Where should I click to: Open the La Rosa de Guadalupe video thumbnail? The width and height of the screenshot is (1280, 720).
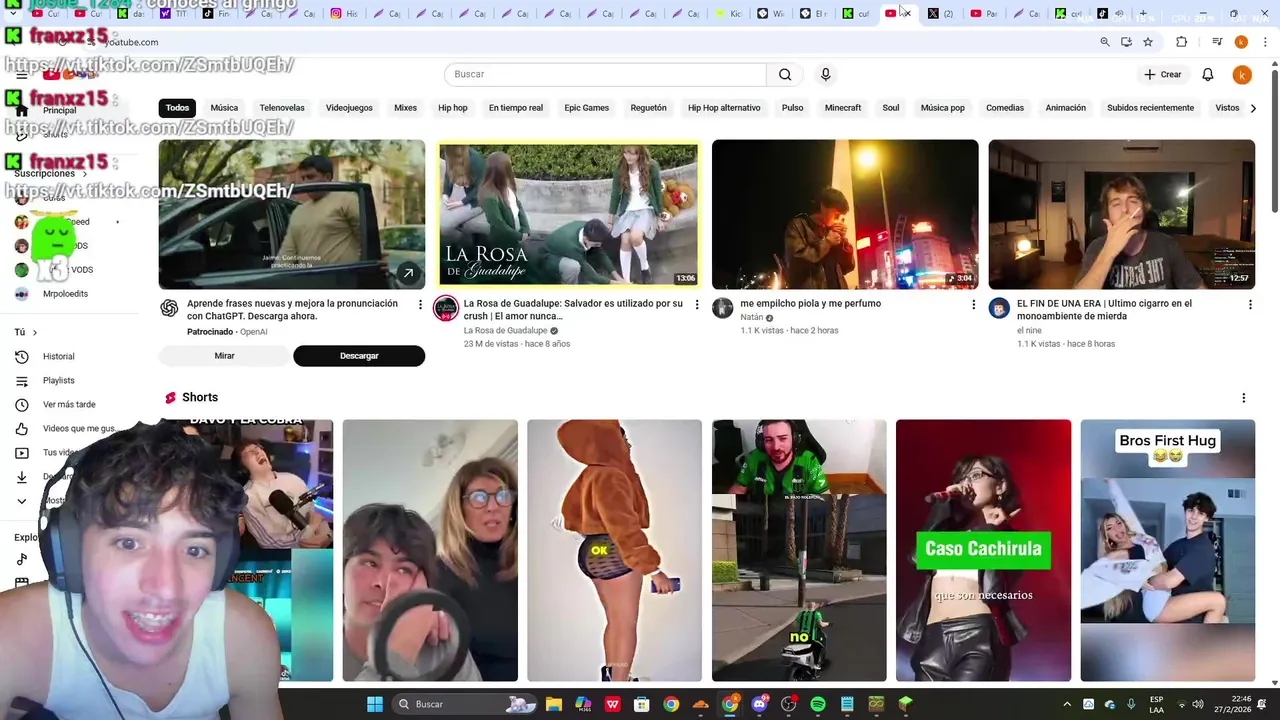click(568, 215)
